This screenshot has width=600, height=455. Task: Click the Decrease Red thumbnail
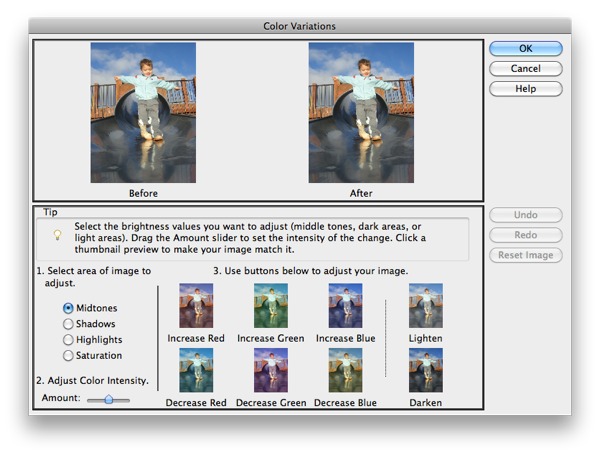196,370
